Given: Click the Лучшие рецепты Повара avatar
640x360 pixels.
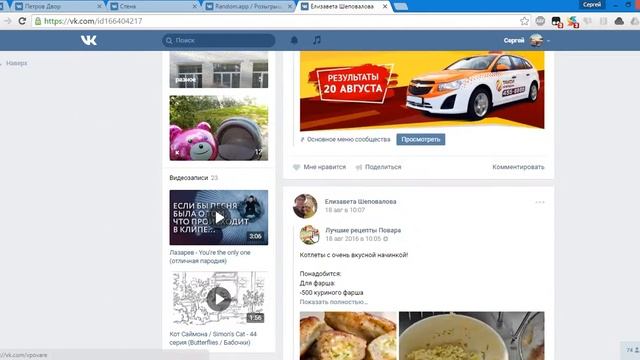Looking at the screenshot, I should (309, 235).
